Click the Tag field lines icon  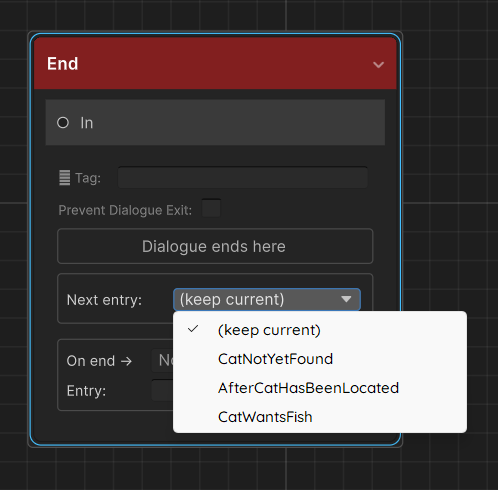tap(65, 178)
